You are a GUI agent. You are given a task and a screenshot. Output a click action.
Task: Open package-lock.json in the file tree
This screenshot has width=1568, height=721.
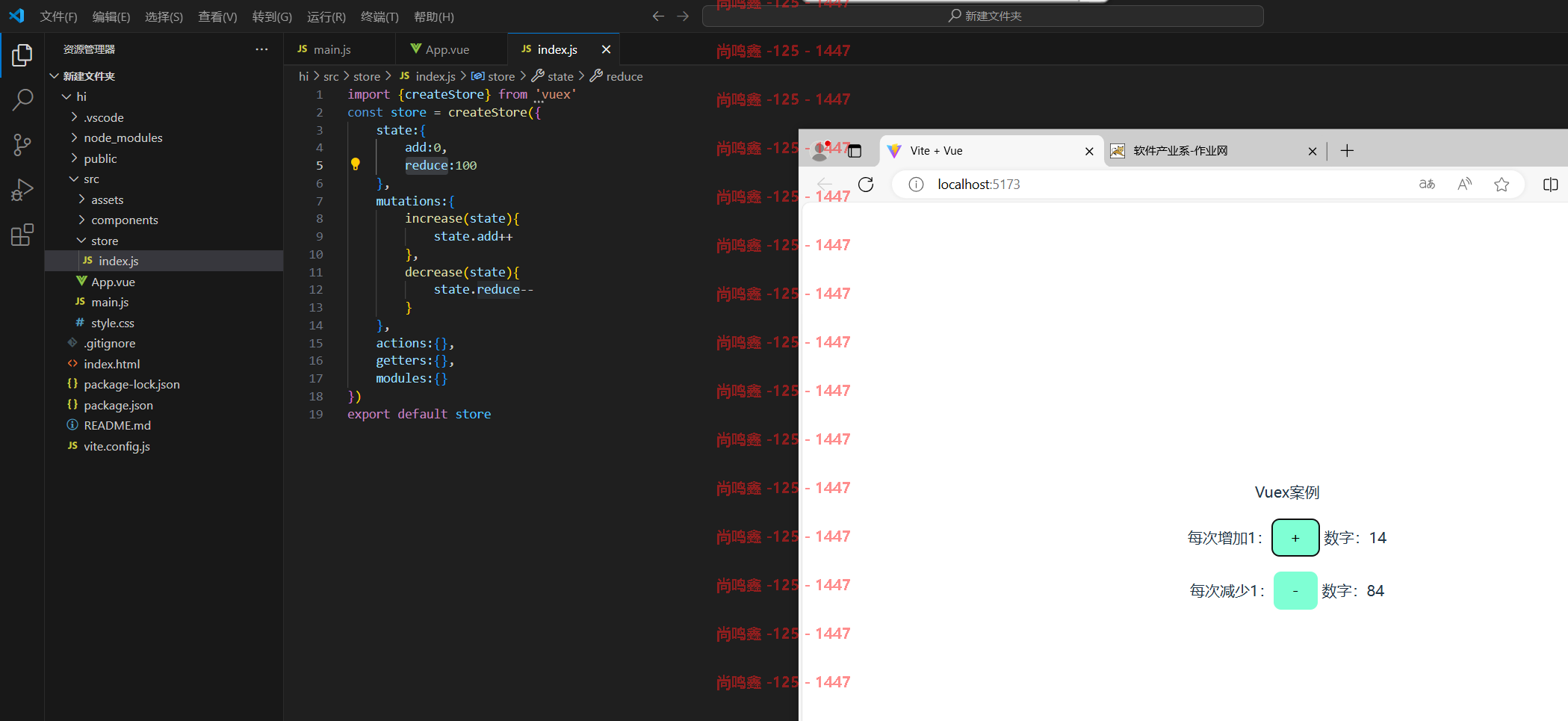coord(164,384)
